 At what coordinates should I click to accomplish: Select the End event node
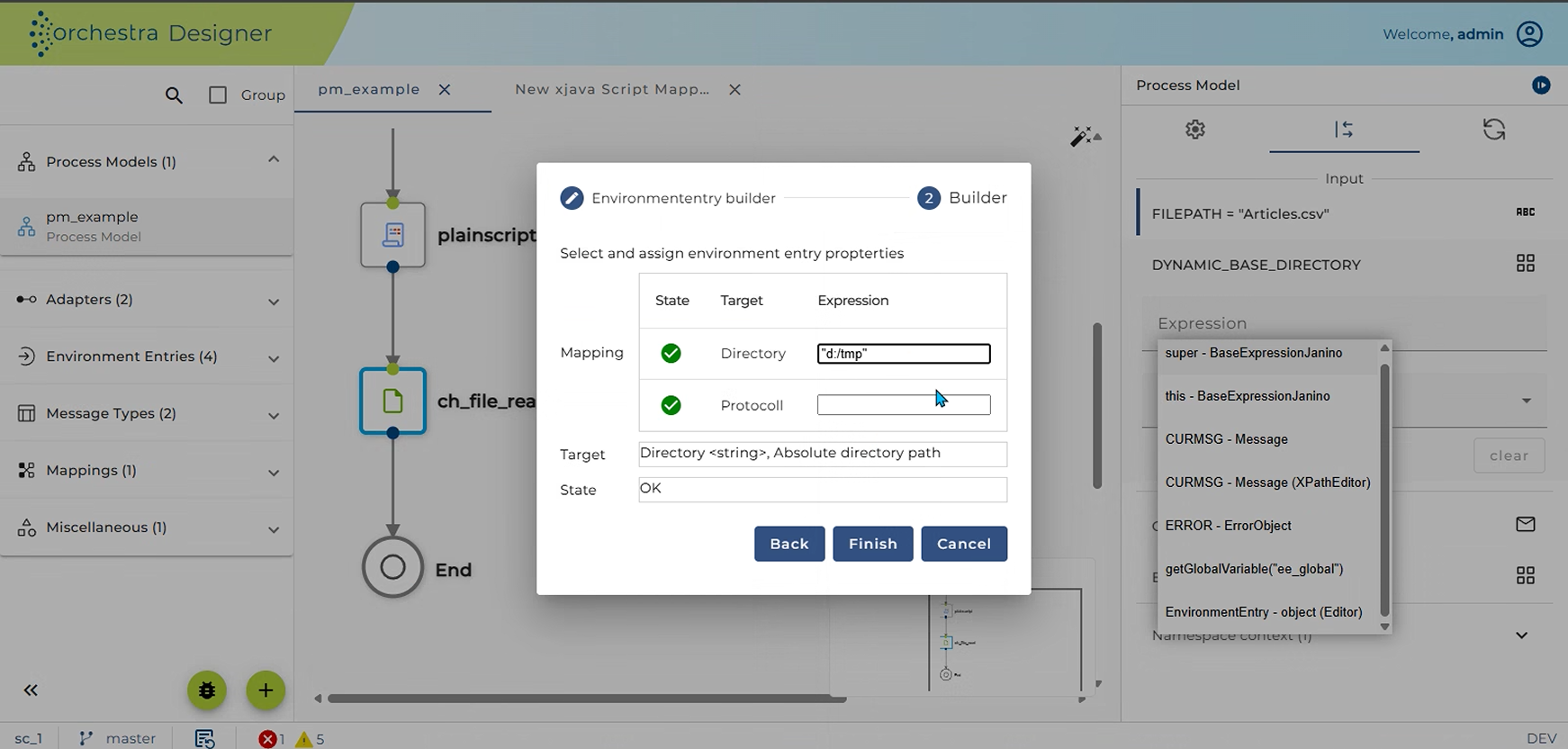[392, 567]
